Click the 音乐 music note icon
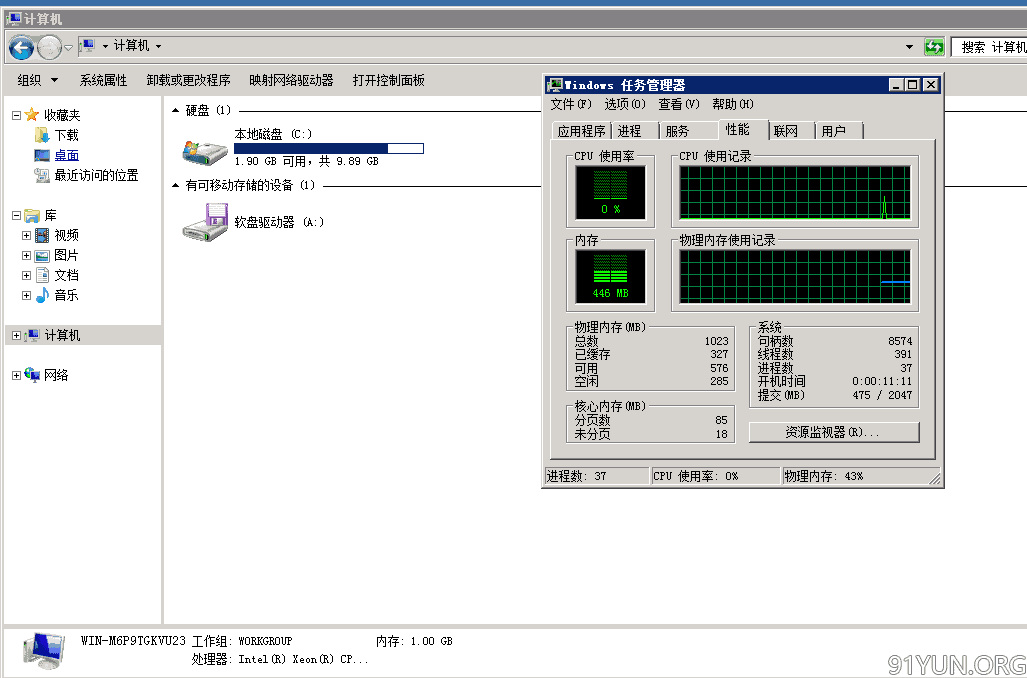Screen dimensions: 1027x678 point(42,295)
